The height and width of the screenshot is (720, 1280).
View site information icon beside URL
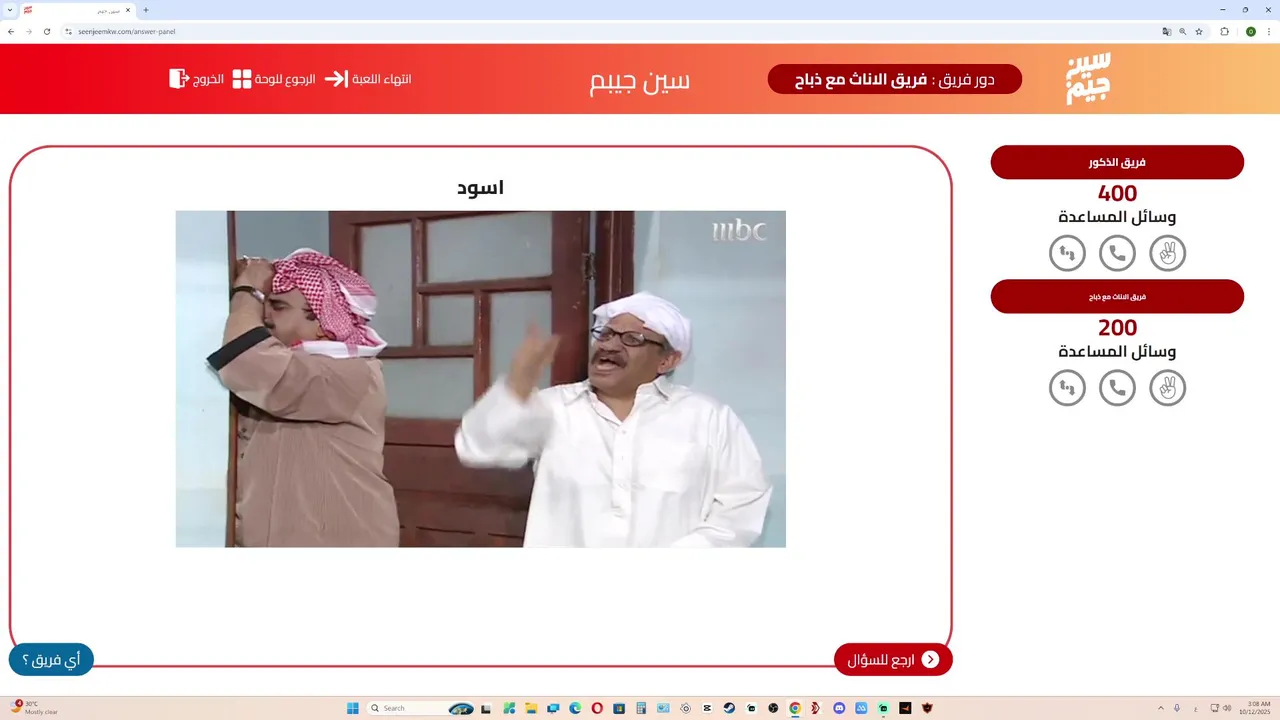pyautogui.click(x=69, y=31)
